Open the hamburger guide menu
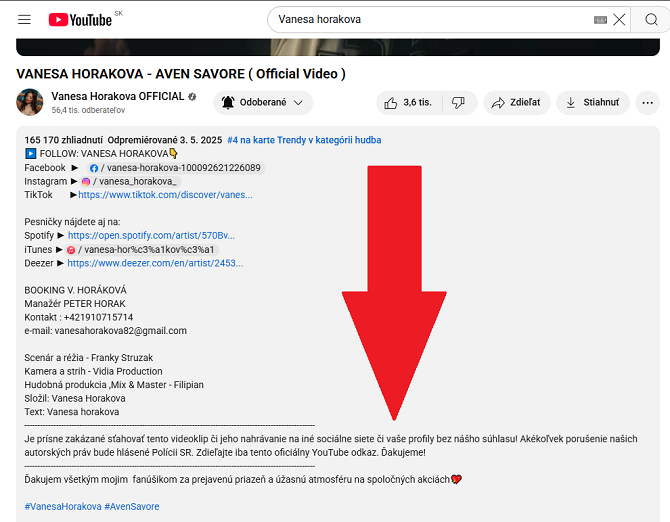Image resolution: width=670 pixels, height=522 pixels. pos(24,20)
